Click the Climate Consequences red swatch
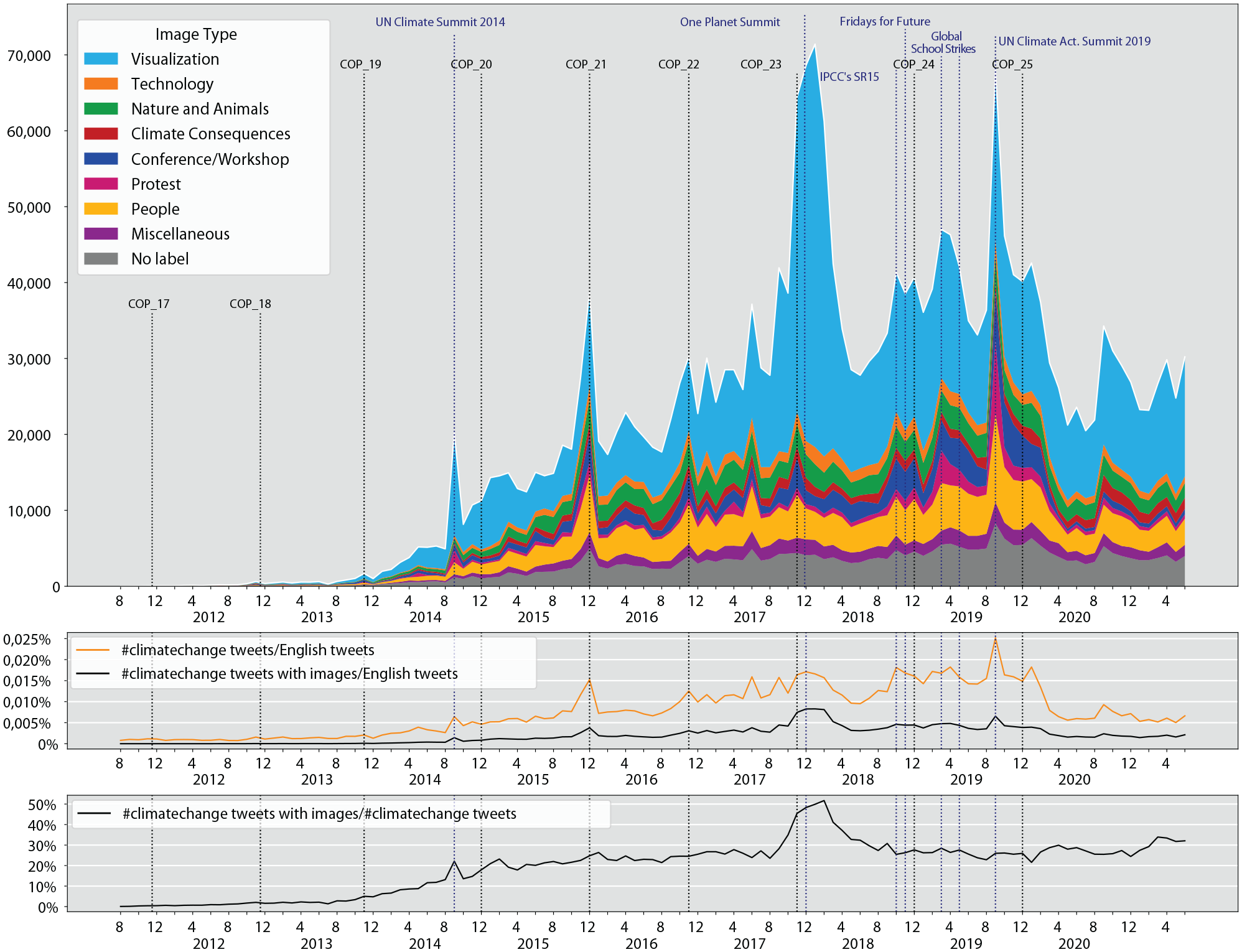Image resolution: width=1242 pixels, height=952 pixels. click(101, 133)
